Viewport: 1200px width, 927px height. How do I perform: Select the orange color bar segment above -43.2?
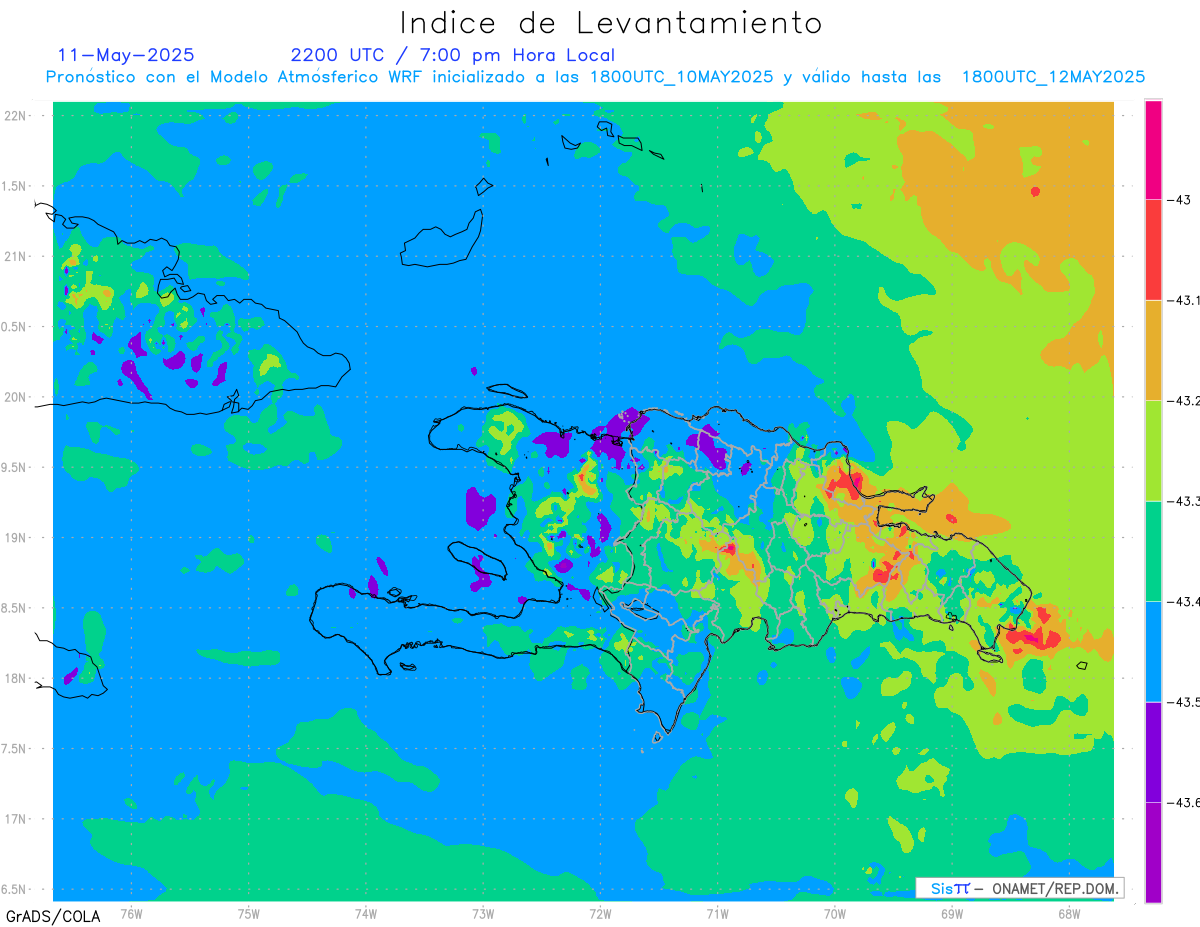tap(1153, 350)
